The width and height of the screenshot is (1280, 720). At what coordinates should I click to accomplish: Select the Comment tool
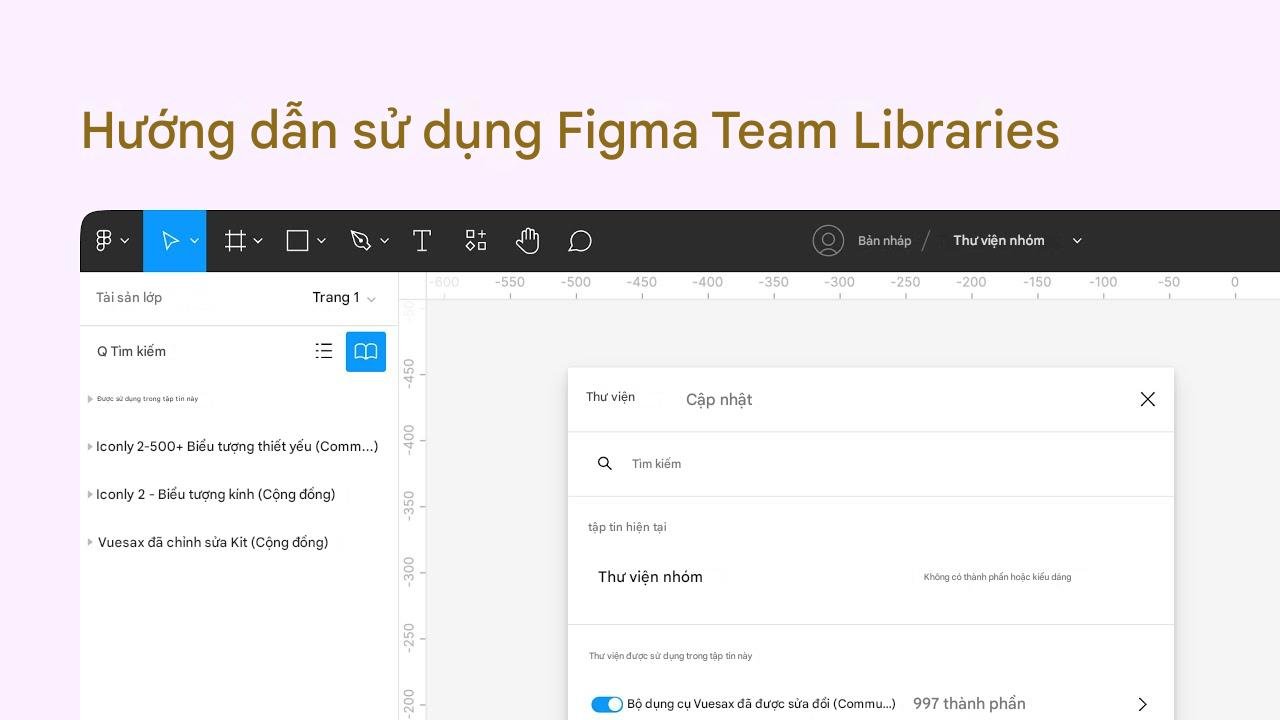[580, 241]
